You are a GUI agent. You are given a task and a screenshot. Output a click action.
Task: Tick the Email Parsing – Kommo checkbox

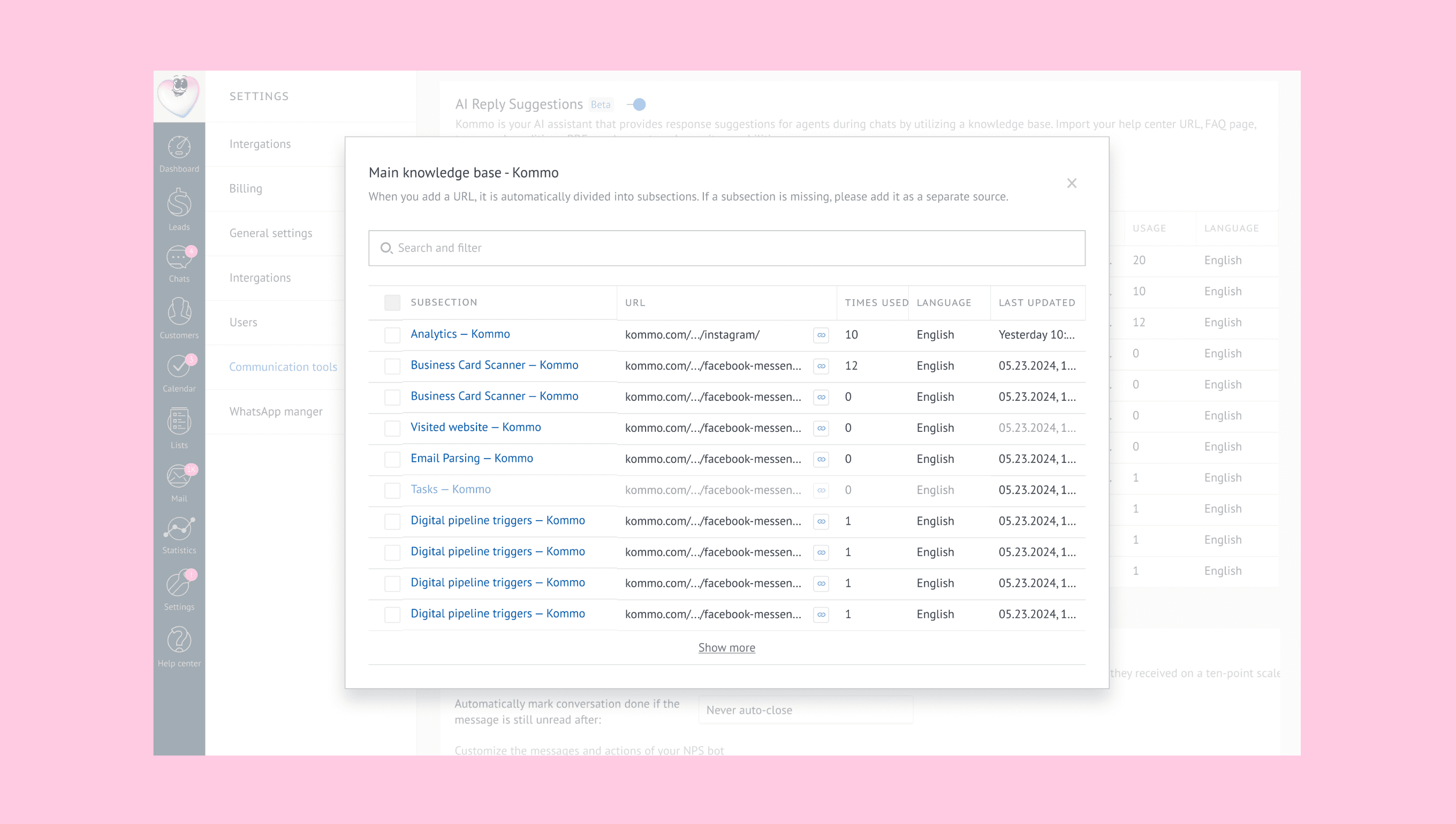(392, 459)
